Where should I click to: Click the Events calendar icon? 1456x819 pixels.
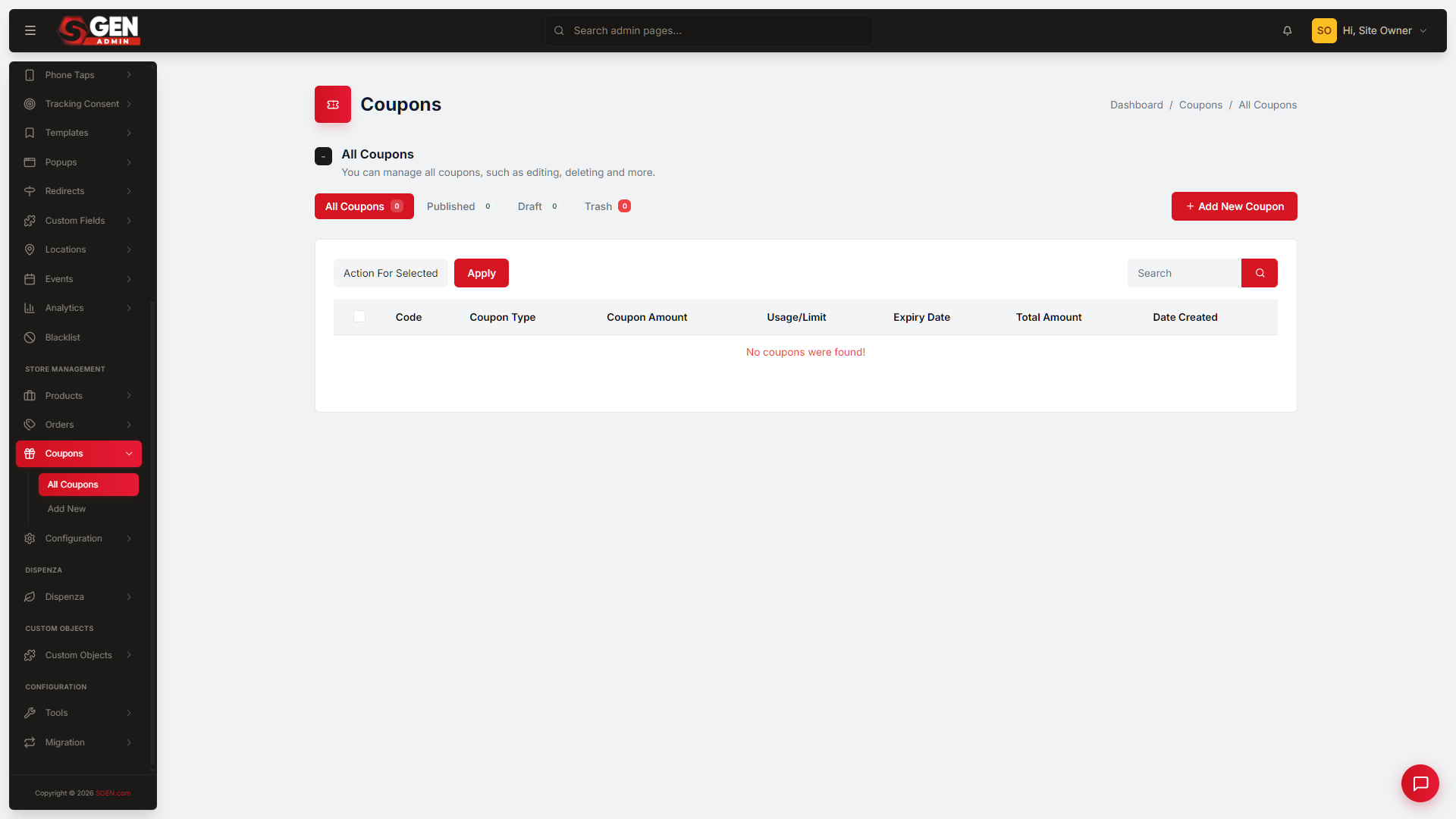(x=30, y=279)
